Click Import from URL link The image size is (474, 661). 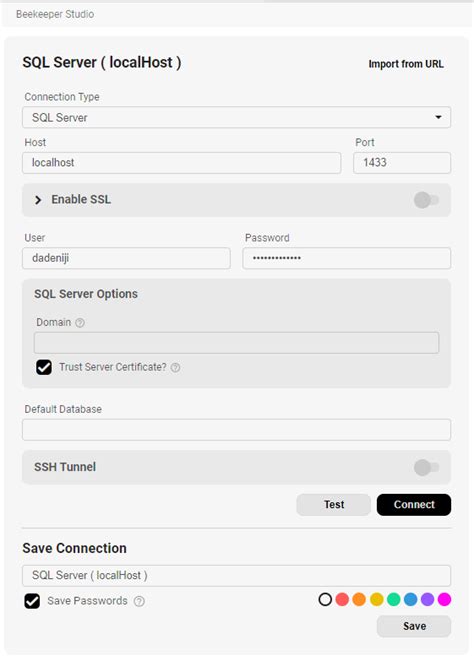click(406, 64)
